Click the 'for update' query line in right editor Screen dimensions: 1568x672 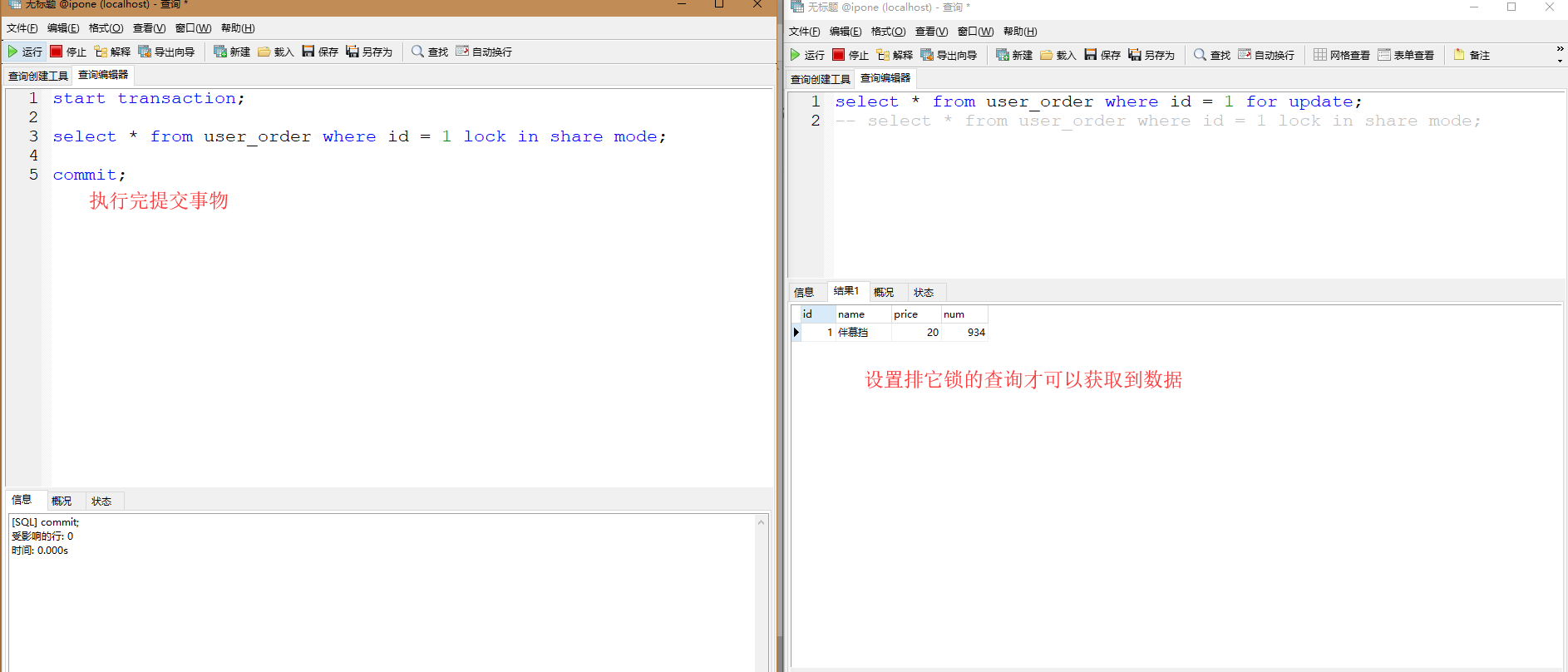[1098, 101]
